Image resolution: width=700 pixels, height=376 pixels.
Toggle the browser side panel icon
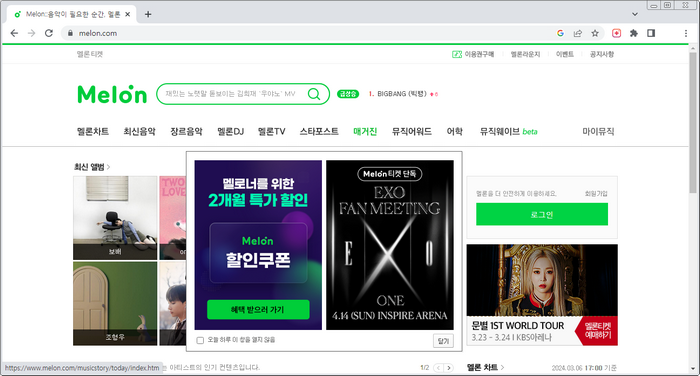tap(651, 33)
